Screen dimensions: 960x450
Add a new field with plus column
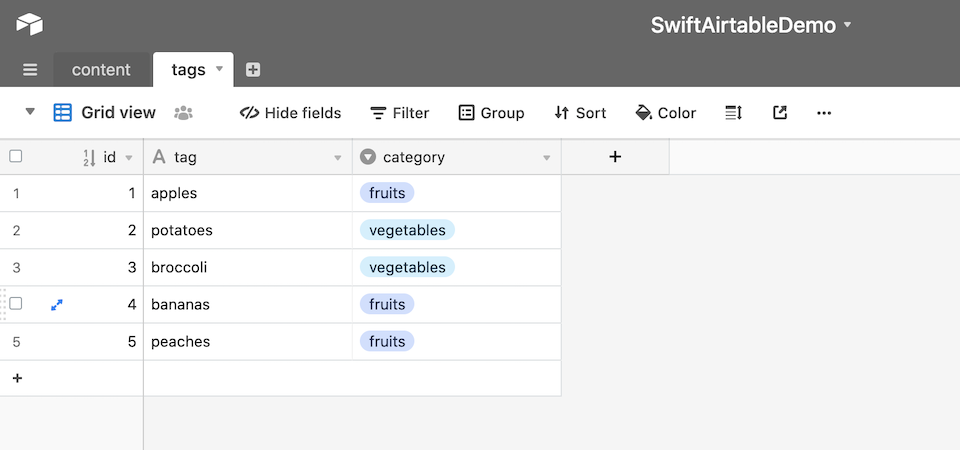(x=615, y=157)
